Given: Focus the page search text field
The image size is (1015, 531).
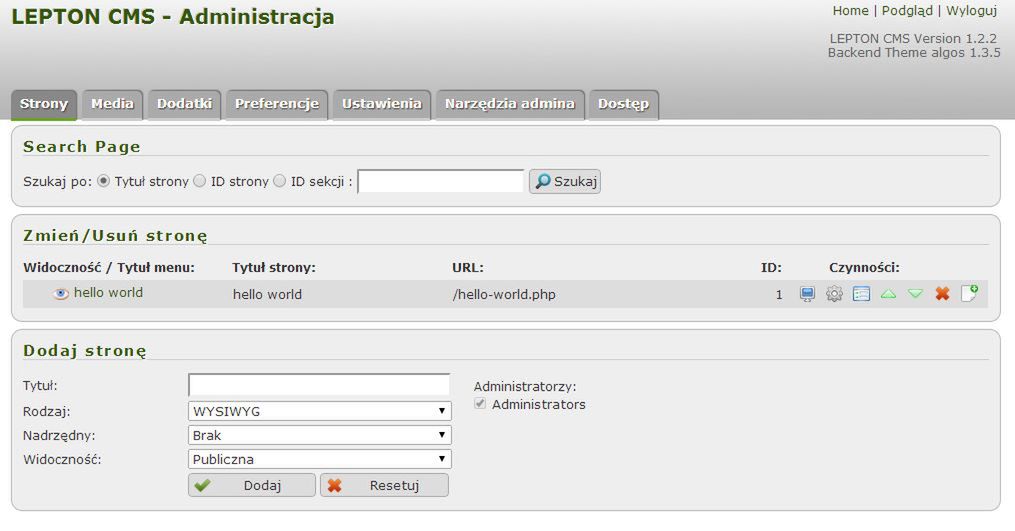Looking at the screenshot, I should pyautogui.click(x=441, y=181).
